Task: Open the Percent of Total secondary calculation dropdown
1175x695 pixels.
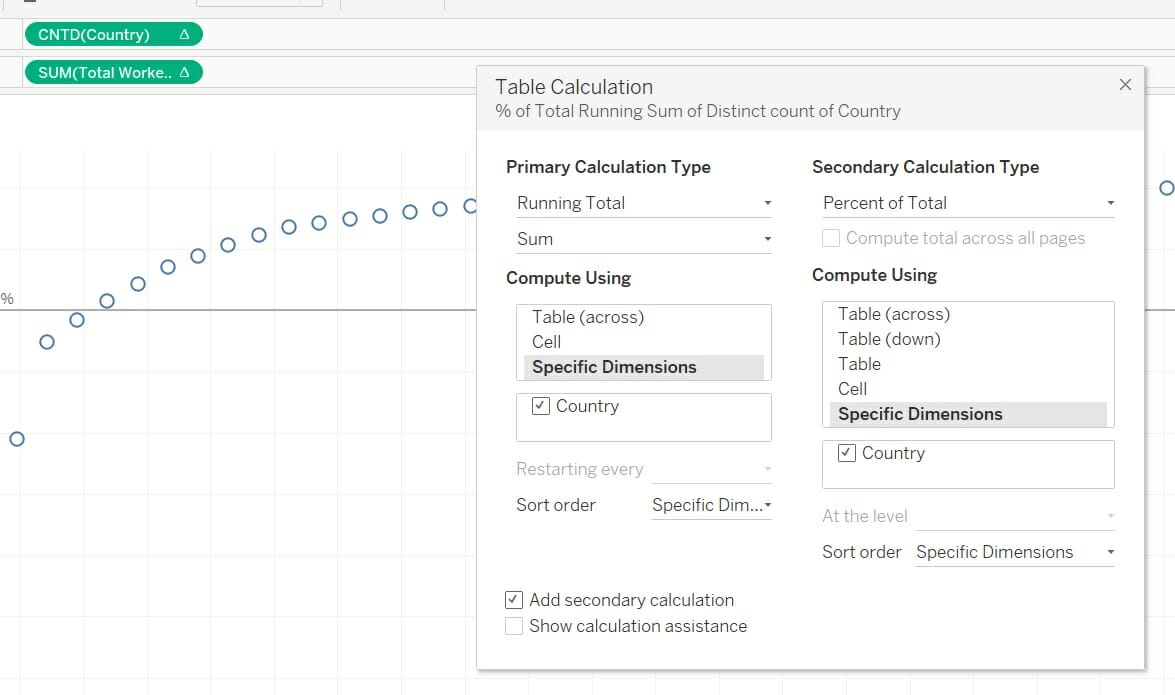Action: pos(966,203)
